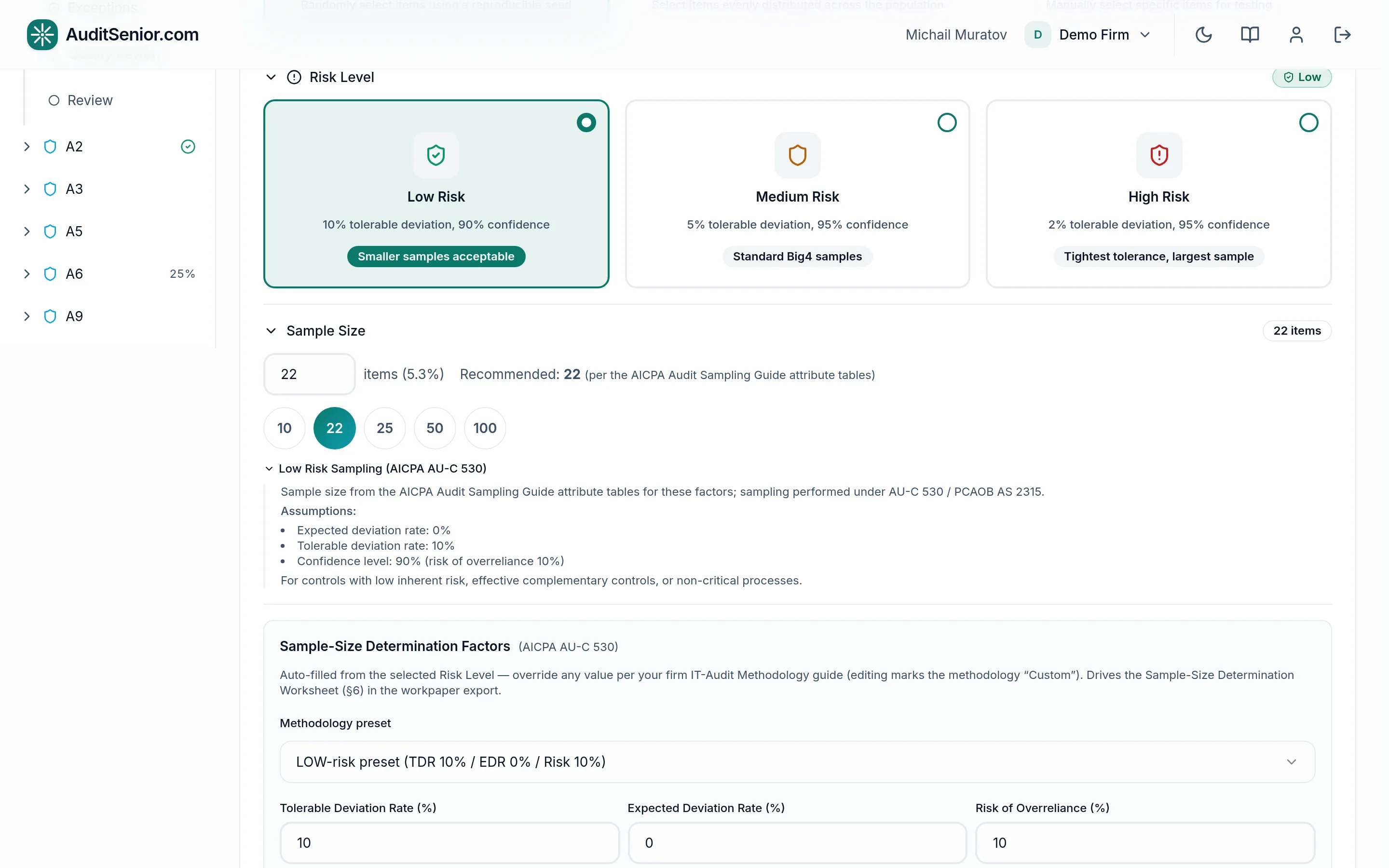This screenshot has height=868, width=1389.
Task: Click the orange Medium Risk shield icon
Action: click(x=797, y=155)
